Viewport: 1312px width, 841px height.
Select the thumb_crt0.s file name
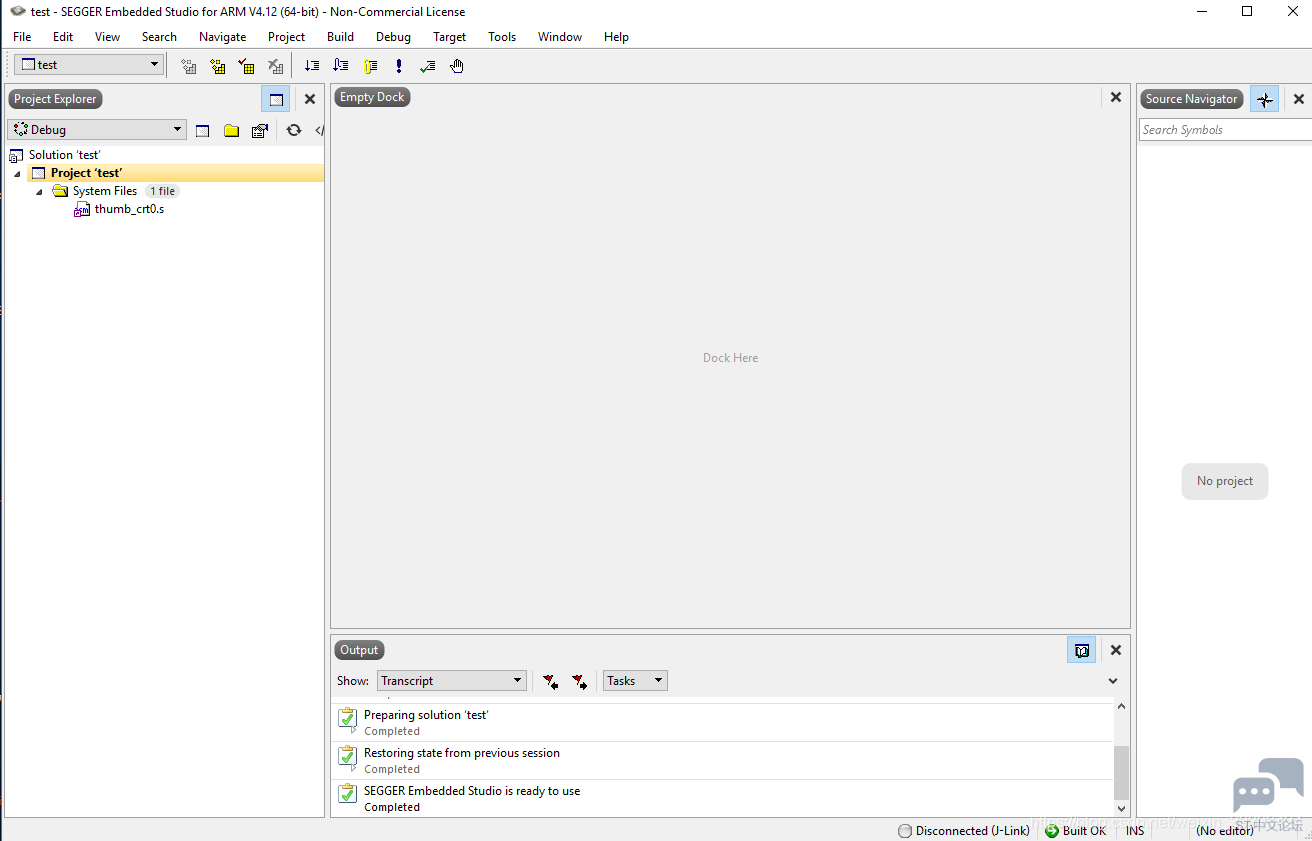click(x=129, y=210)
